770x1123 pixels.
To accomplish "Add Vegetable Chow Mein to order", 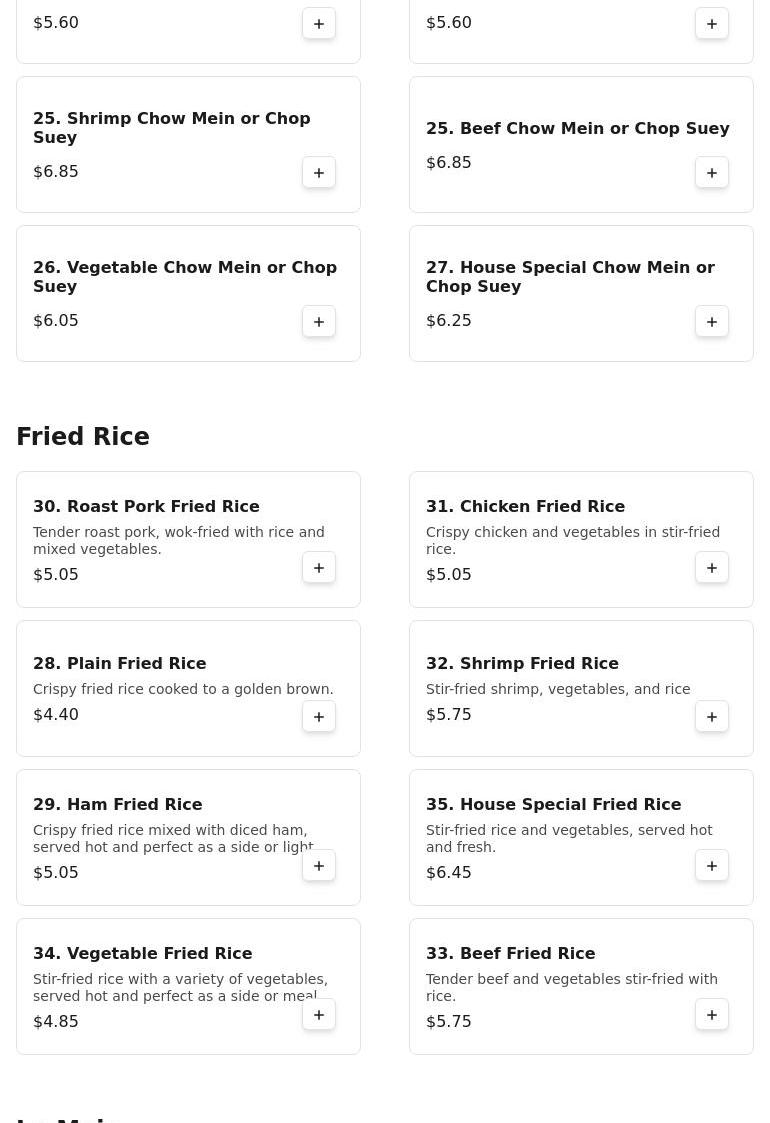I will pyautogui.click(x=319, y=322).
